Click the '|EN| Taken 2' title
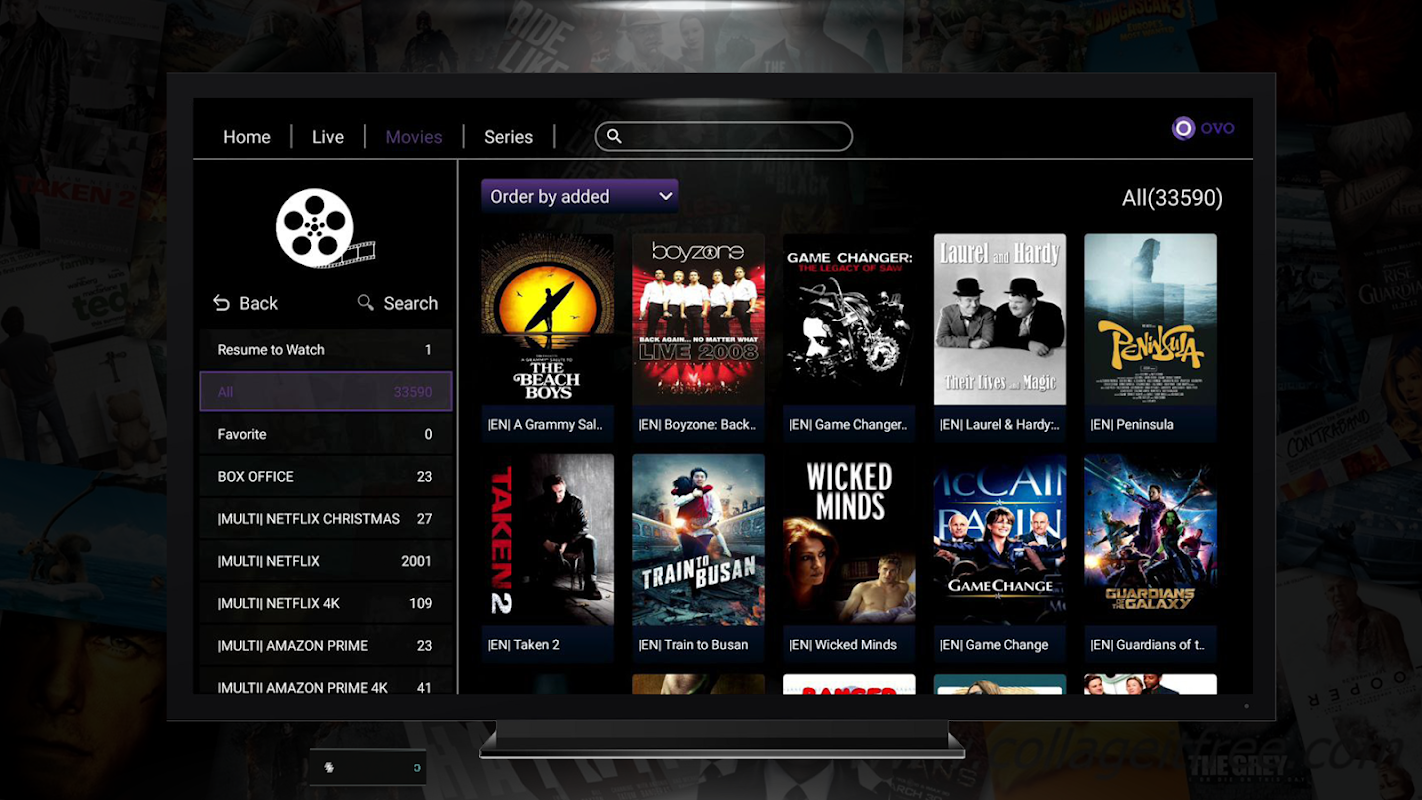This screenshot has height=800, width=1422. pos(523,645)
